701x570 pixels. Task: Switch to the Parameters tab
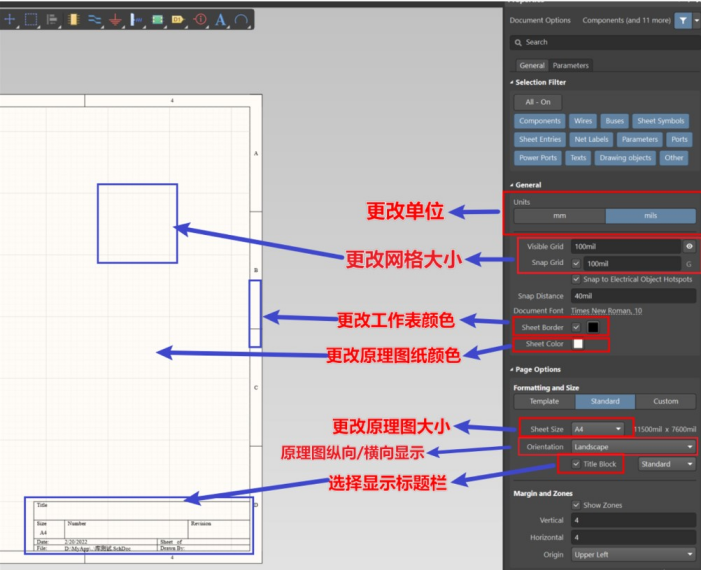[571, 65]
